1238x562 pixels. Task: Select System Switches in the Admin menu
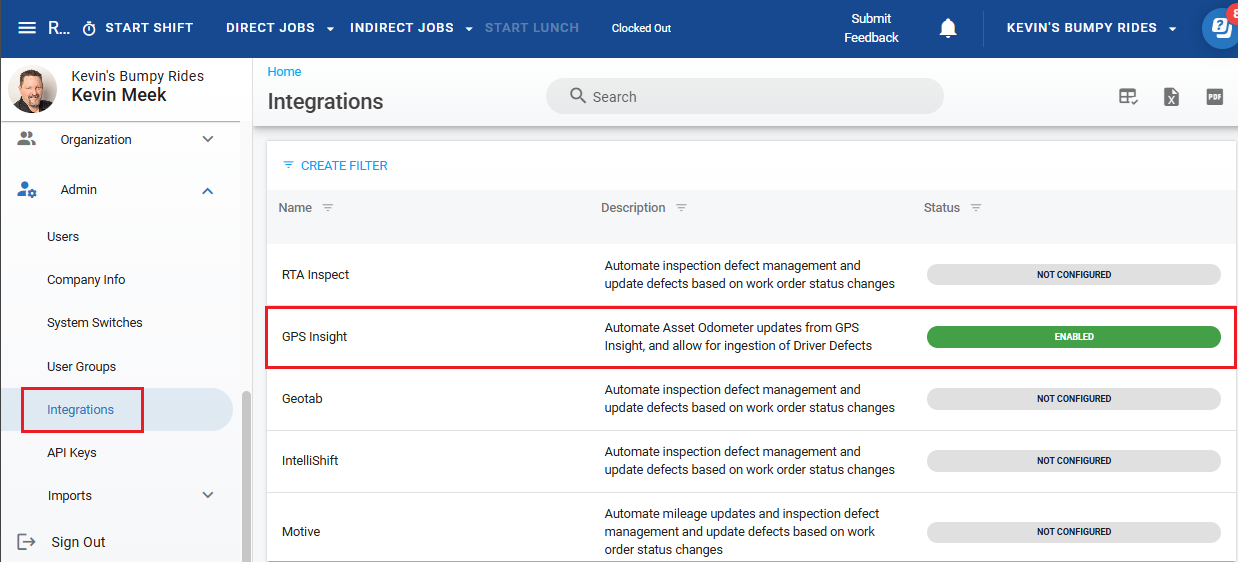click(x=95, y=323)
